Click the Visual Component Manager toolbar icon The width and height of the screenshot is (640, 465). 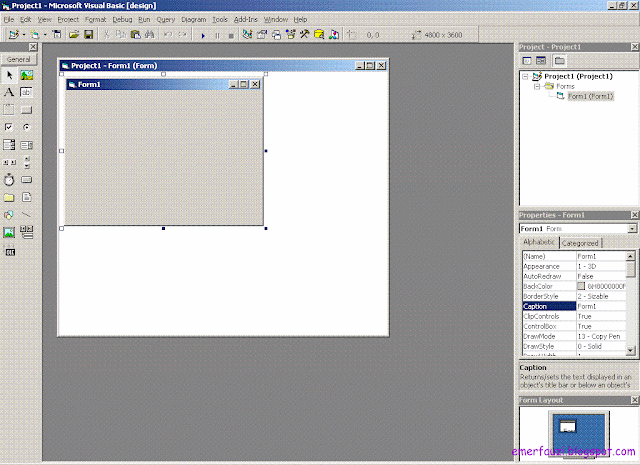(334, 35)
